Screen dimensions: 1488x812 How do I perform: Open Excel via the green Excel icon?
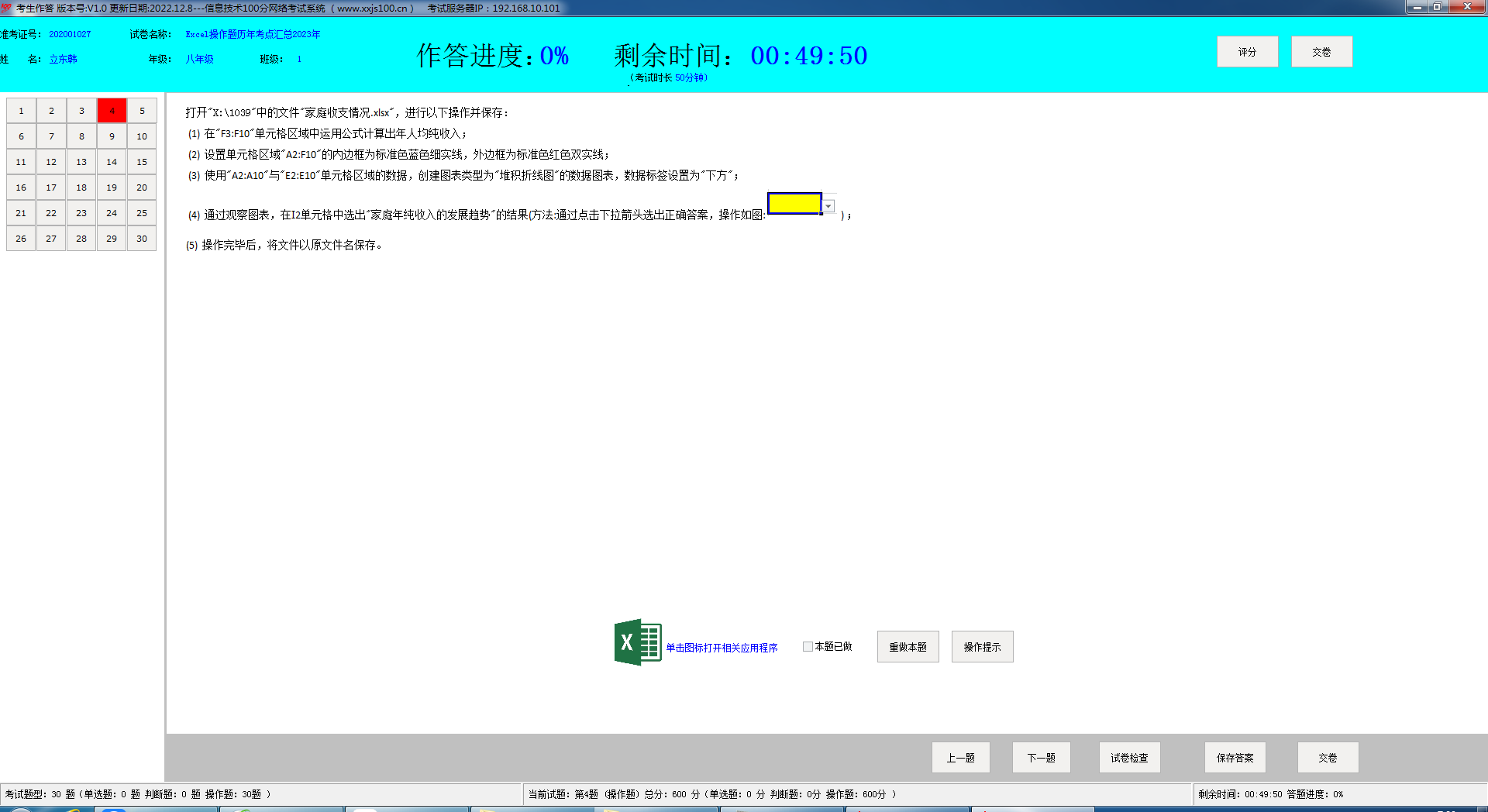(x=638, y=642)
